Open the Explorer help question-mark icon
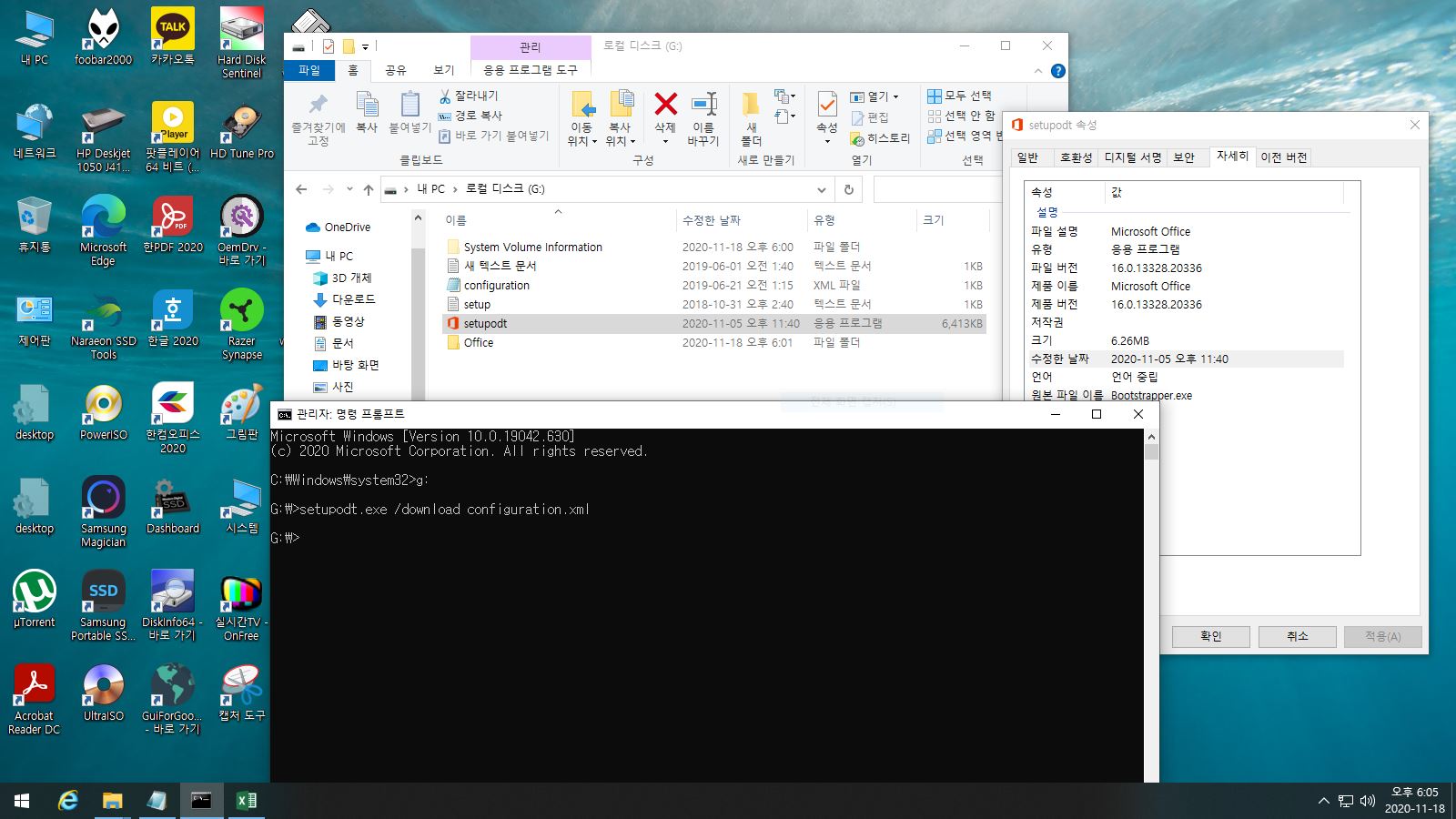The image size is (1456, 819). (1057, 71)
